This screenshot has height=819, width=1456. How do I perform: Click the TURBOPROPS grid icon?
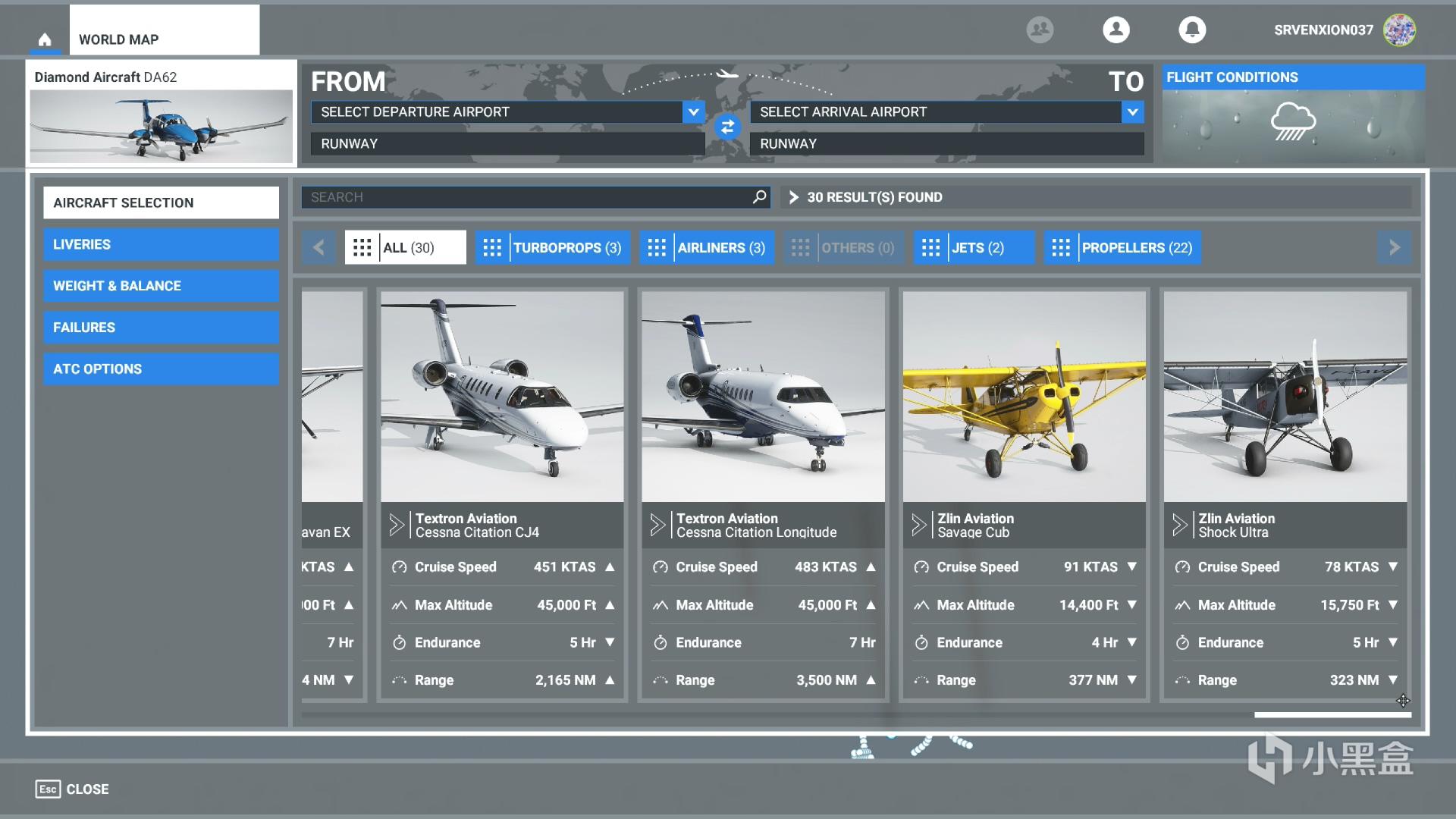coord(492,247)
